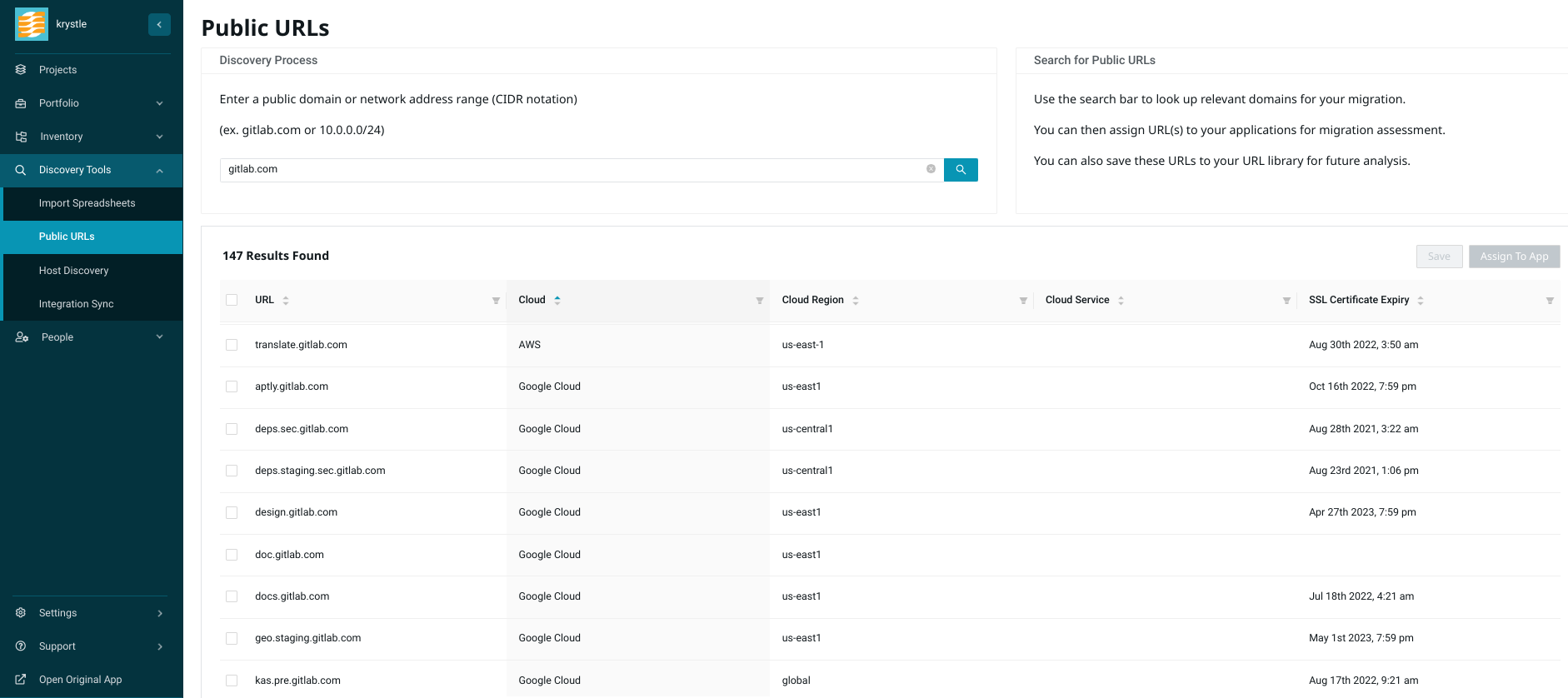The image size is (1568, 698).
Task: Sort by Cloud Service using its arrows
Action: coord(1121,301)
